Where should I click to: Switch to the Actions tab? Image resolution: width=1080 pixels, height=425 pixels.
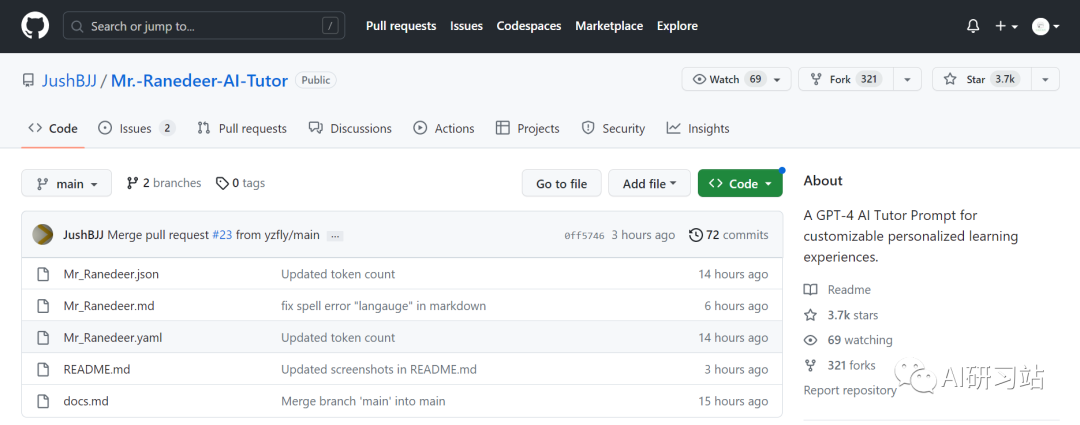(444, 129)
